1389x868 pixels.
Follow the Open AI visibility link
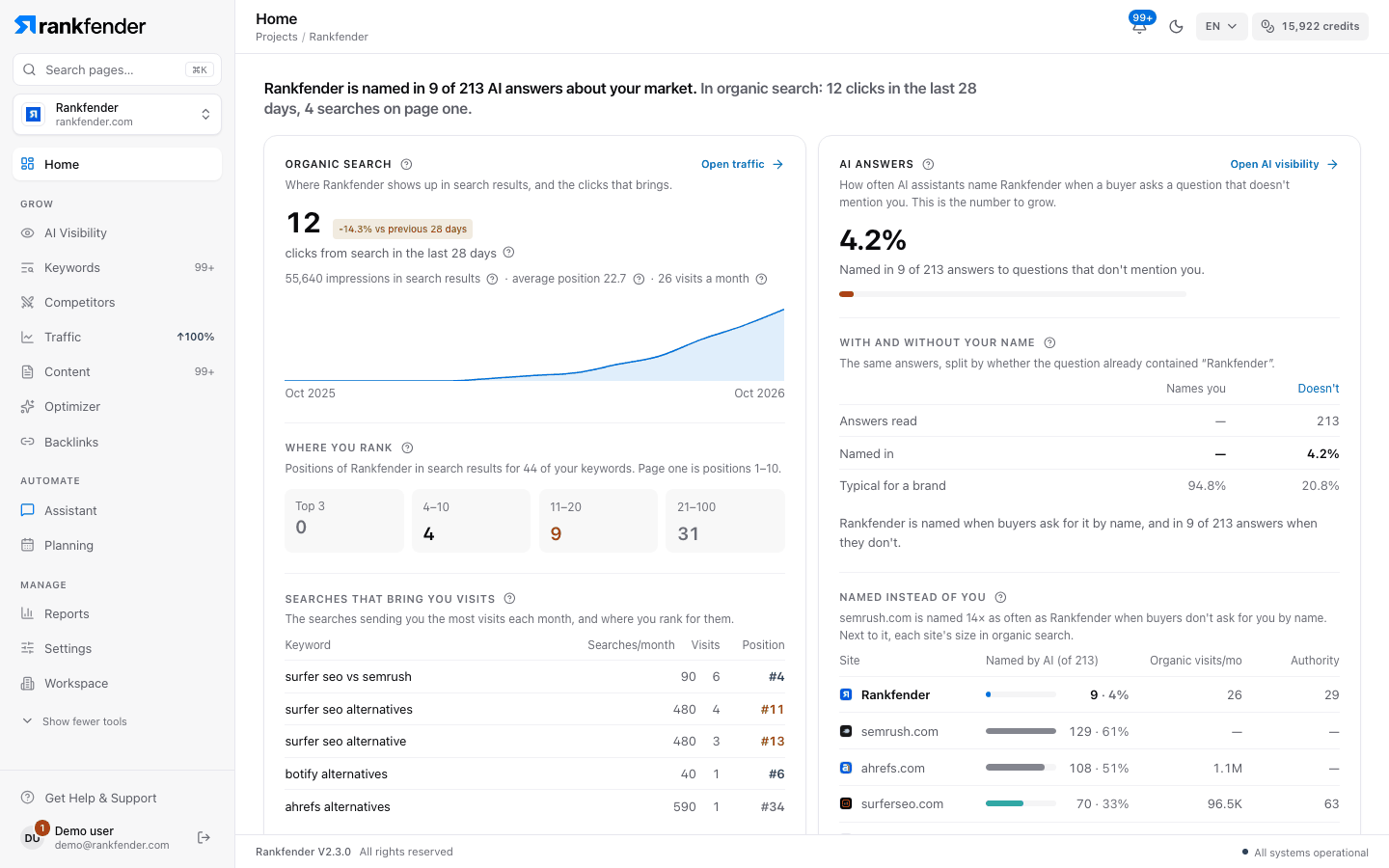[x=1284, y=165]
